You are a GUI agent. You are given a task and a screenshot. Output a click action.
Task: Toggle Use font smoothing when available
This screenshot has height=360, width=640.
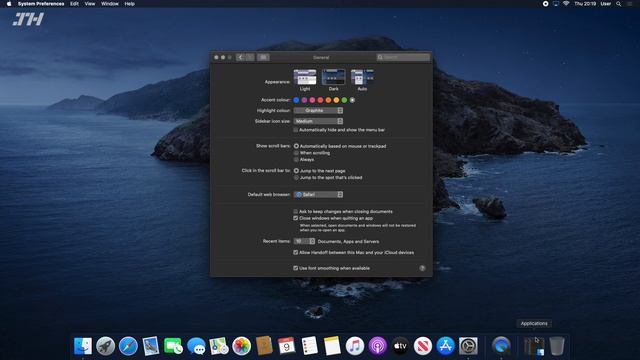296,268
